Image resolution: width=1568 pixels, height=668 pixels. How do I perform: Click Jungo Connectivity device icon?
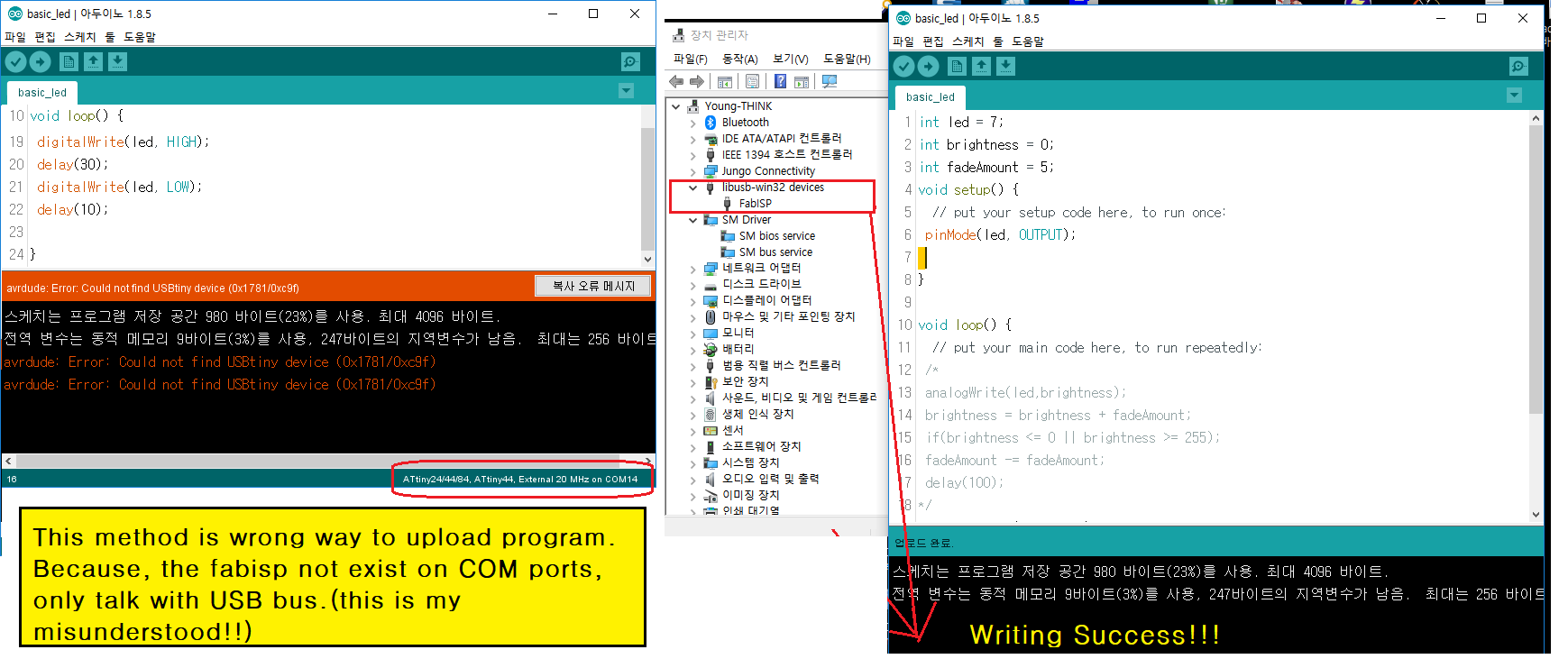click(x=711, y=170)
